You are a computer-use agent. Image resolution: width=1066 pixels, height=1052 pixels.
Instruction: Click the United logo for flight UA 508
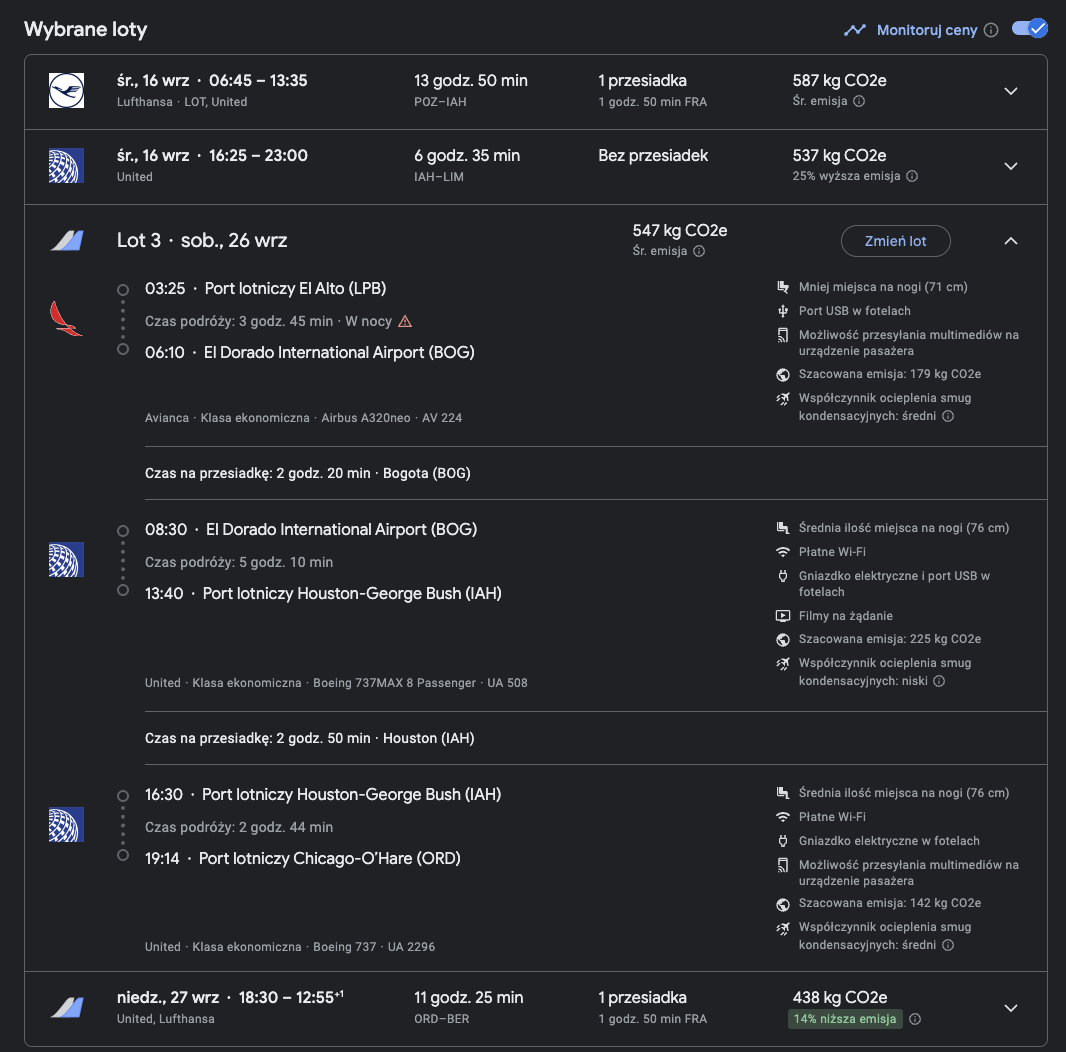(x=67, y=560)
